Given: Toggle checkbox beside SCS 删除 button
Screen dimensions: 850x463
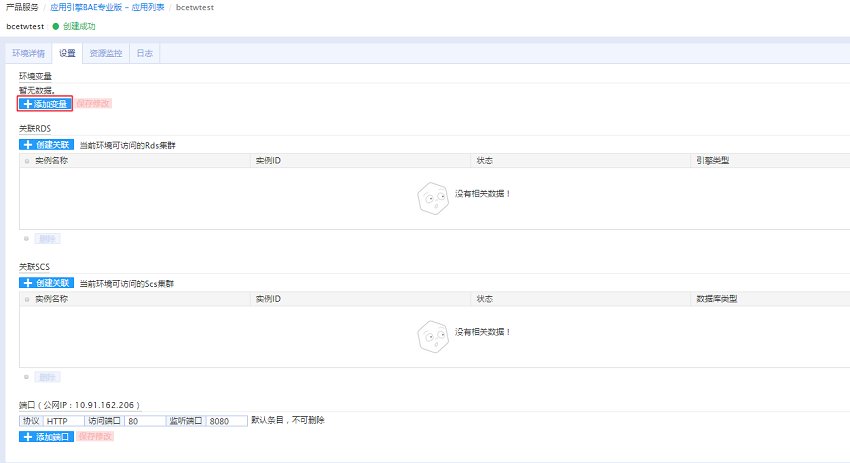Looking at the screenshot, I should pyautogui.click(x=26, y=377).
